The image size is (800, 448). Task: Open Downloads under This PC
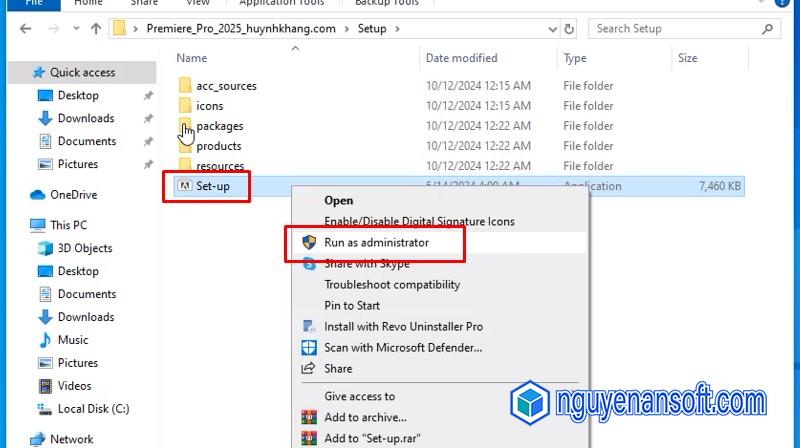86,317
